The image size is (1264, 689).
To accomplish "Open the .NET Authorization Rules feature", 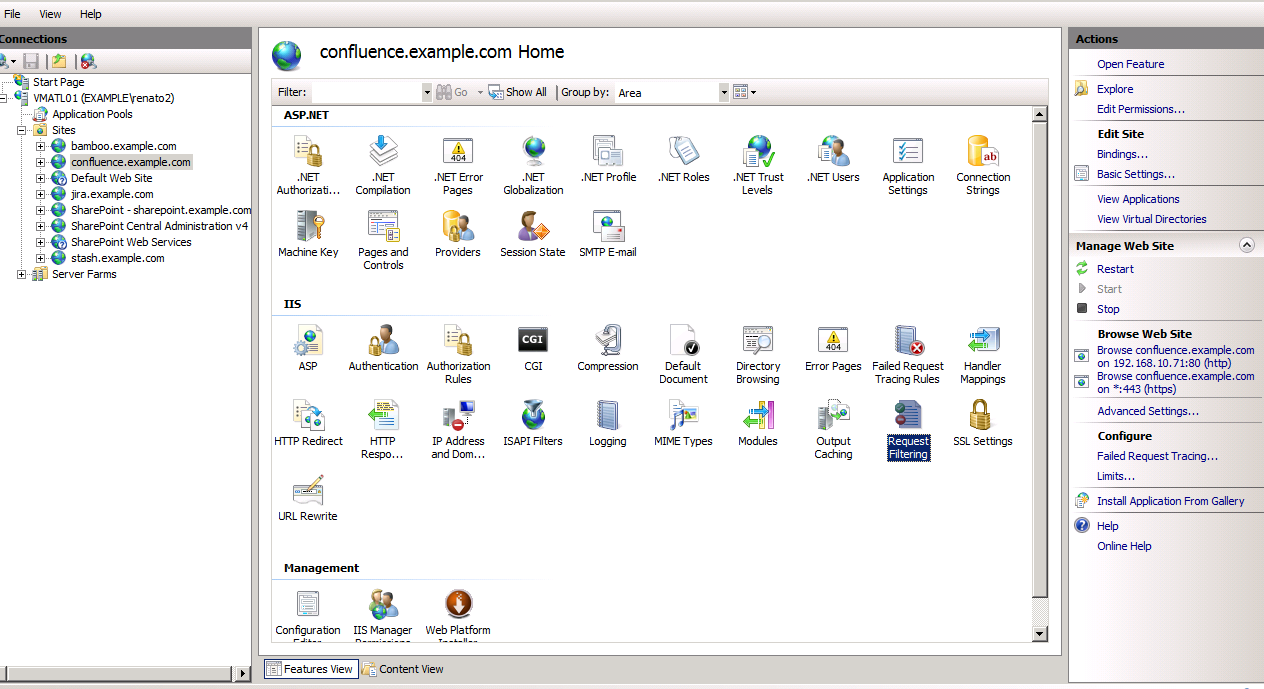I will [x=308, y=165].
